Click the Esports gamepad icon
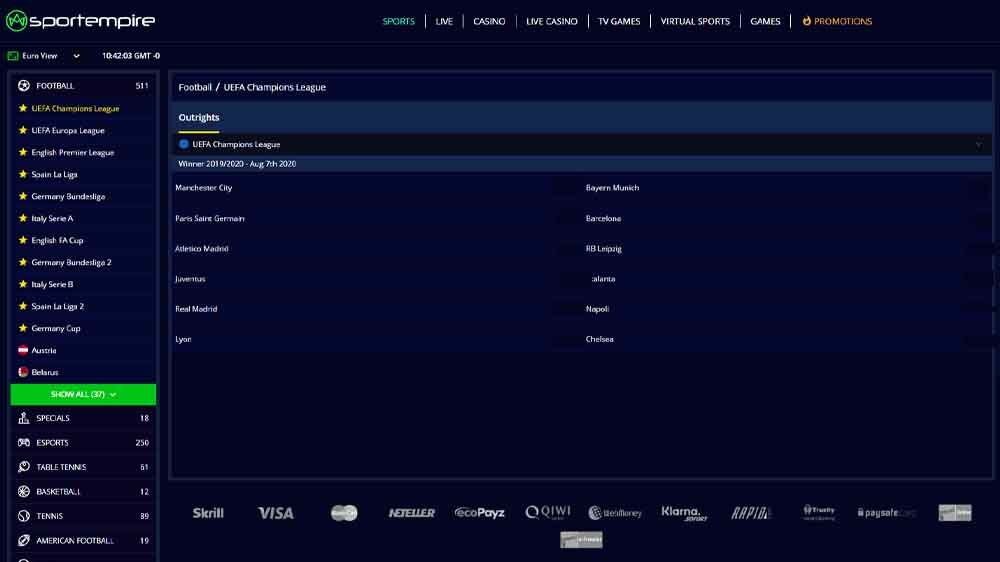Image resolution: width=1000 pixels, height=562 pixels. point(24,443)
